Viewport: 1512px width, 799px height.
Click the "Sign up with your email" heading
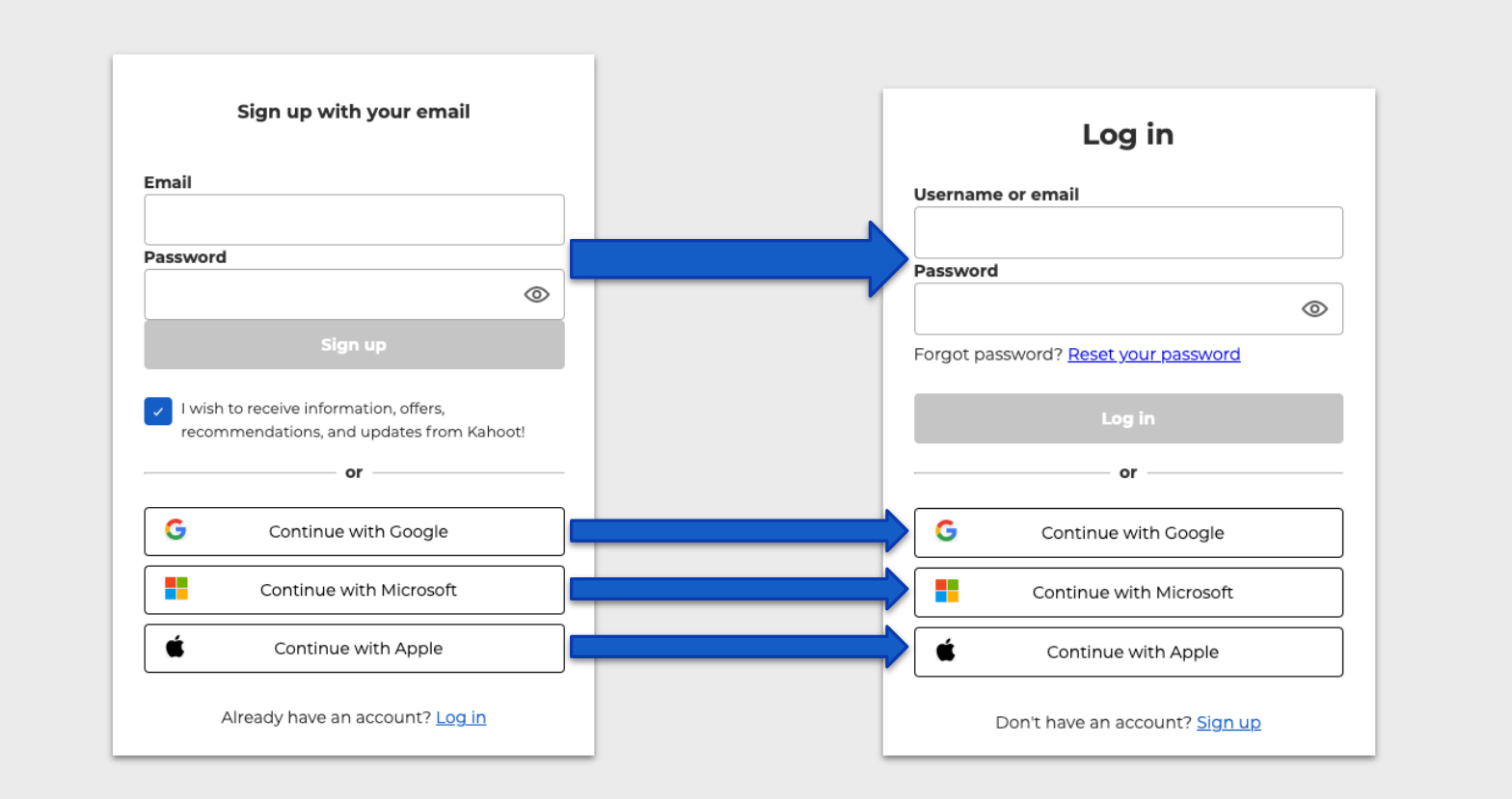coord(354,112)
